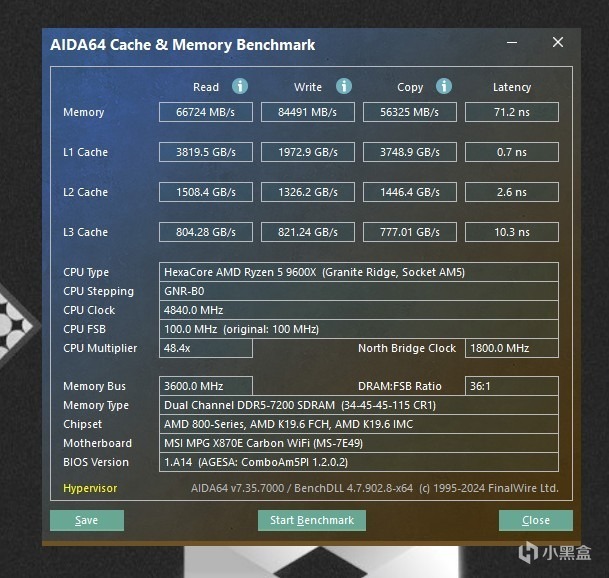Image resolution: width=609 pixels, height=578 pixels.
Task: Select L3 Cache Write 821.24 GB/s
Action: 308,232
